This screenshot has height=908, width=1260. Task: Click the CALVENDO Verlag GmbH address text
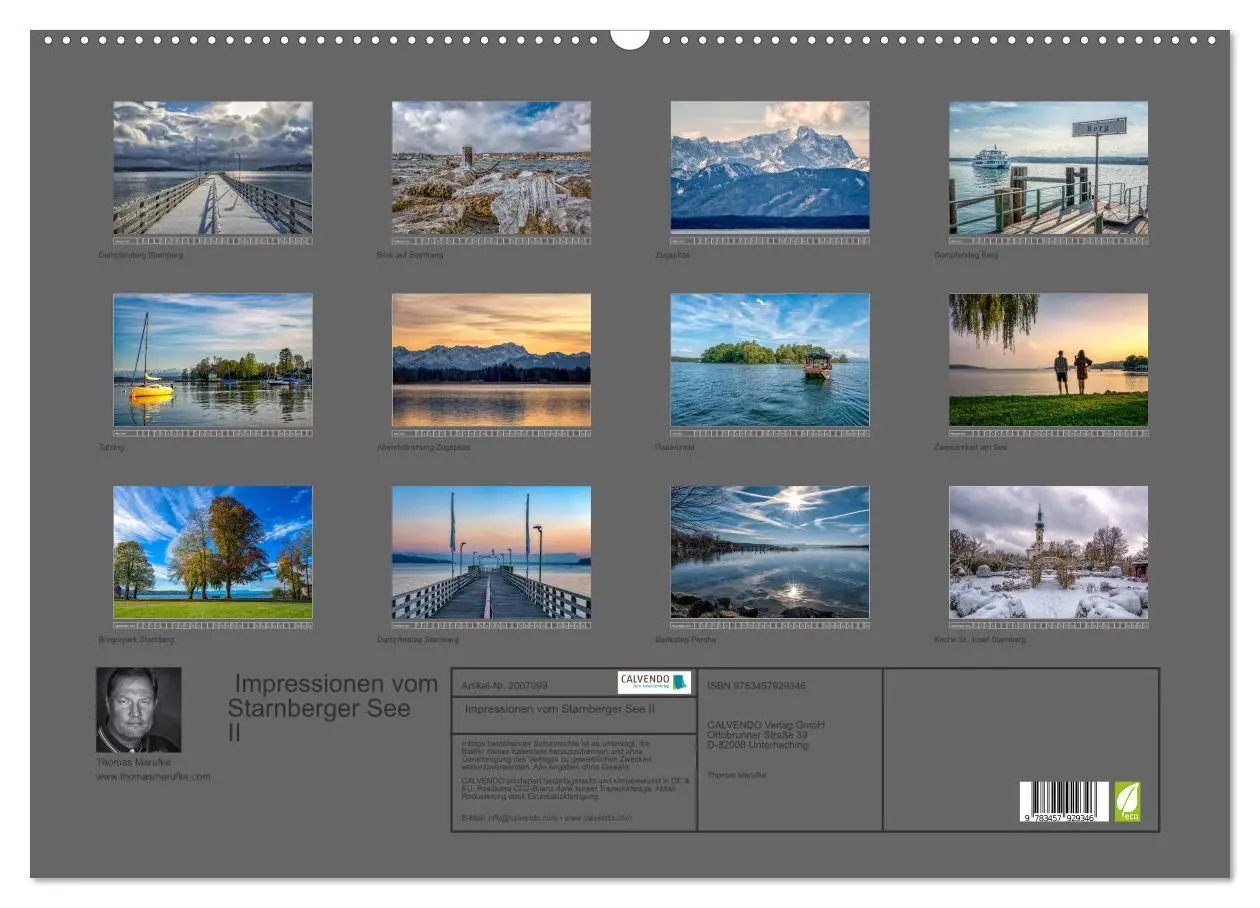765,735
